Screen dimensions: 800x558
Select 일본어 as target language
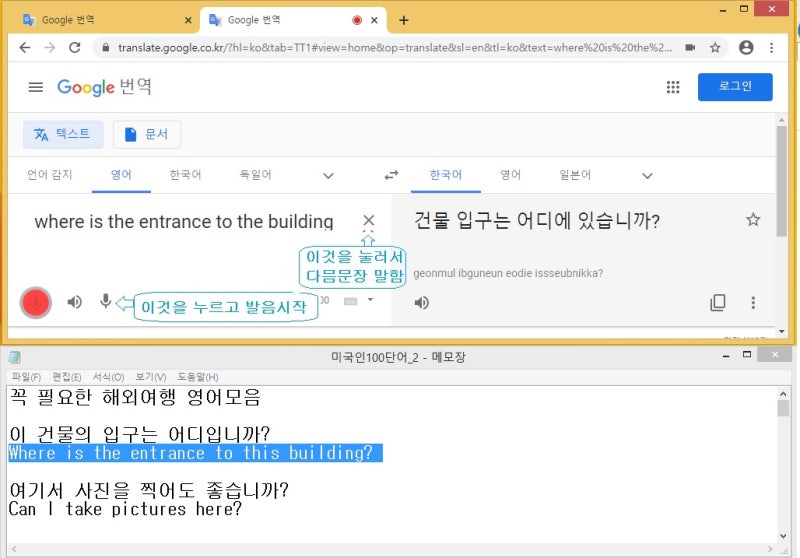coord(575,175)
